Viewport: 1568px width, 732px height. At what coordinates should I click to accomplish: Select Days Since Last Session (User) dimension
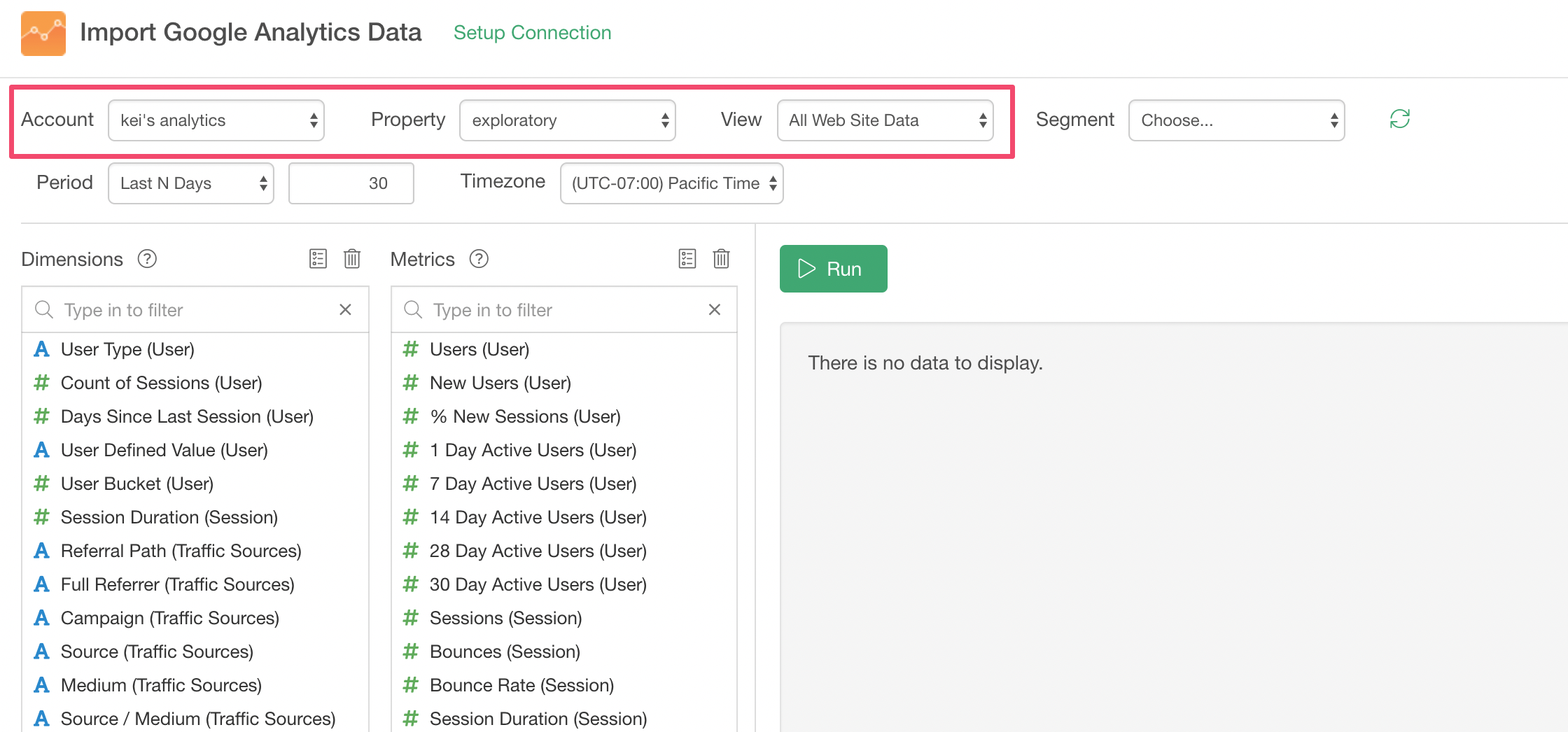(195, 416)
